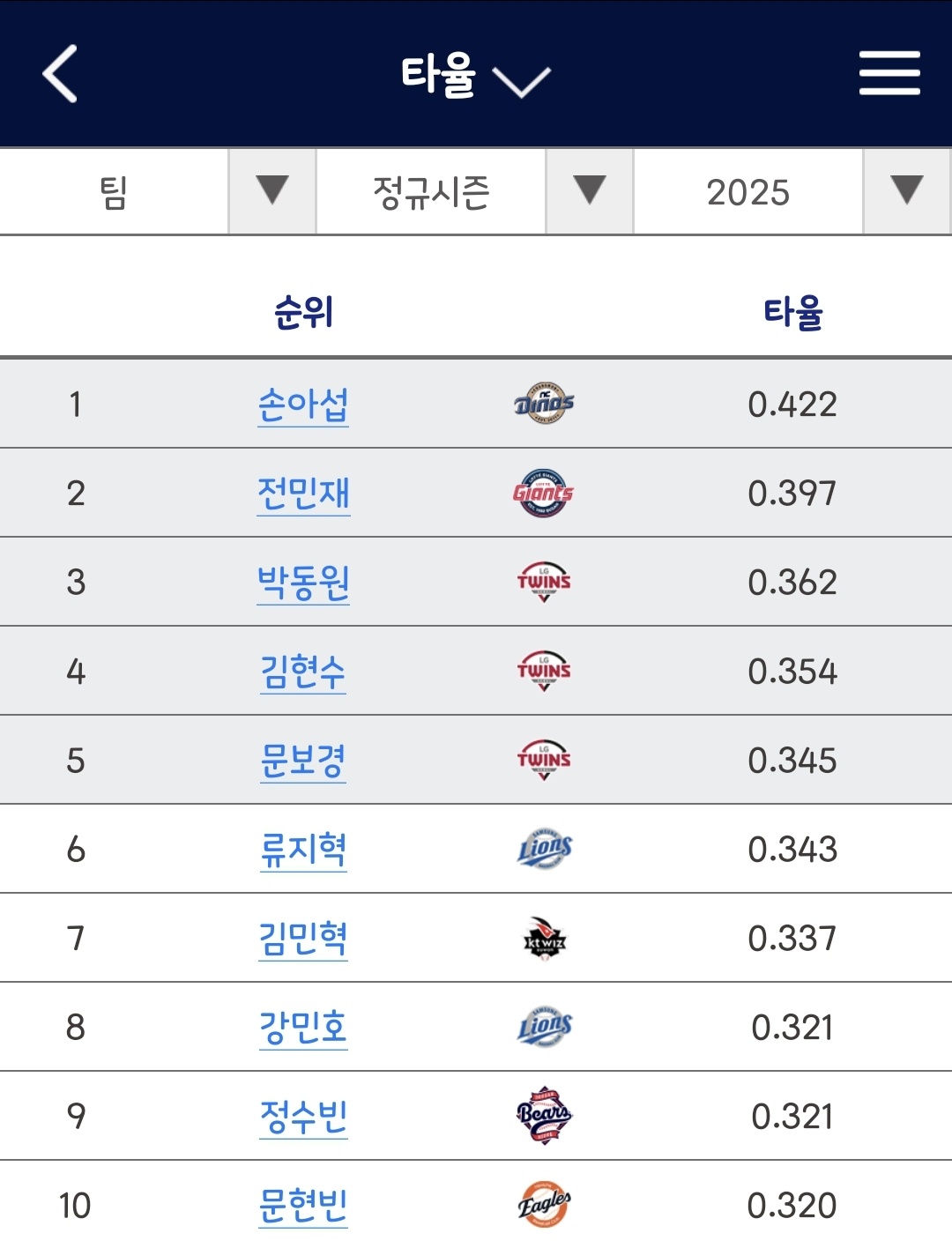Open player 전민재 profile link
The image size is (952, 1248).
click(x=303, y=494)
